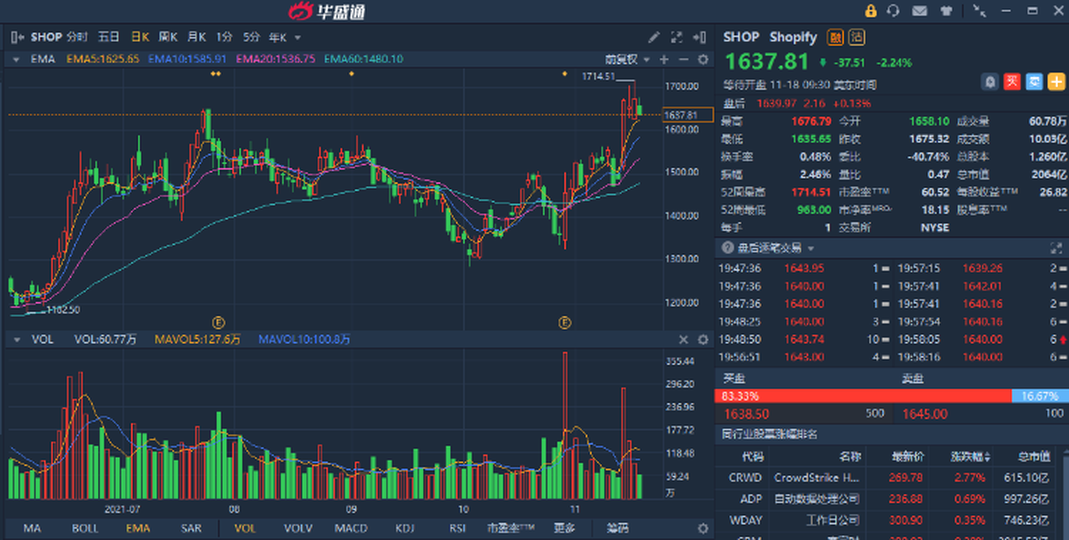Switch to the 分时 intraday tab
1069x540 pixels.
pos(77,37)
